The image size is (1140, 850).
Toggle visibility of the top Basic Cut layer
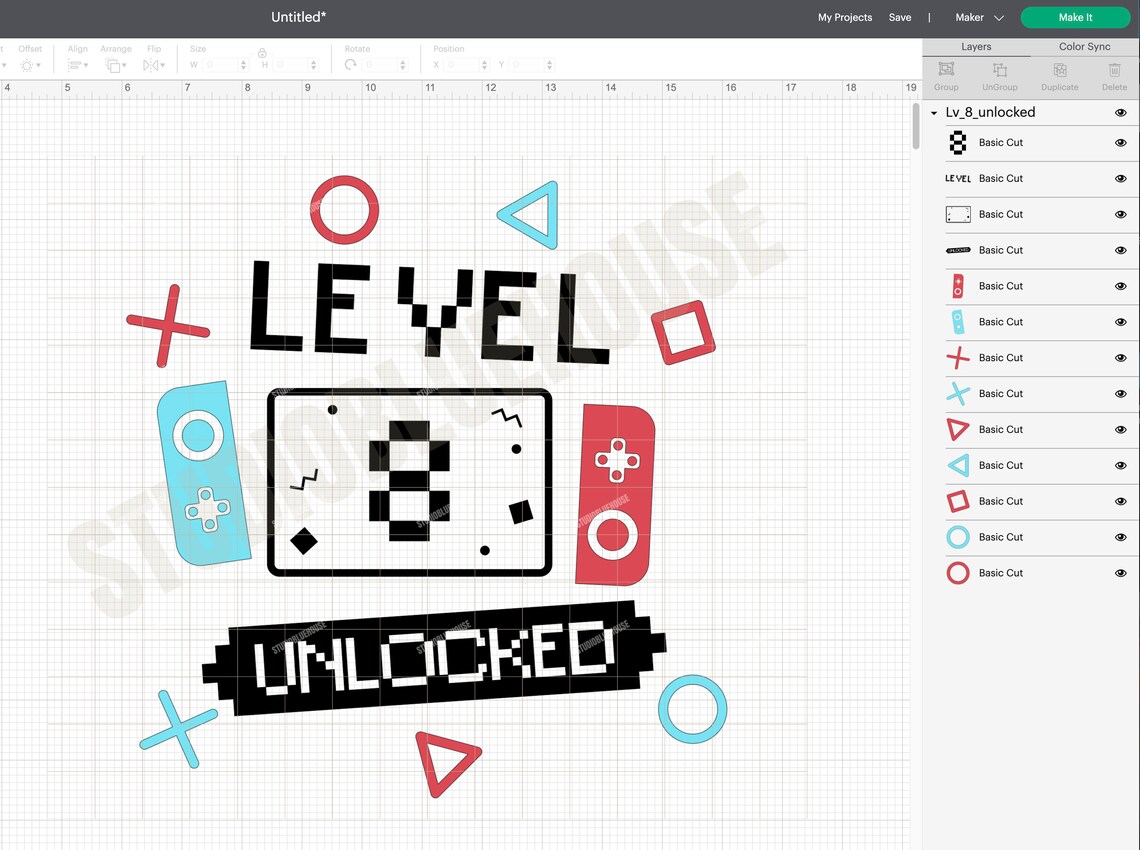[1120, 142]
